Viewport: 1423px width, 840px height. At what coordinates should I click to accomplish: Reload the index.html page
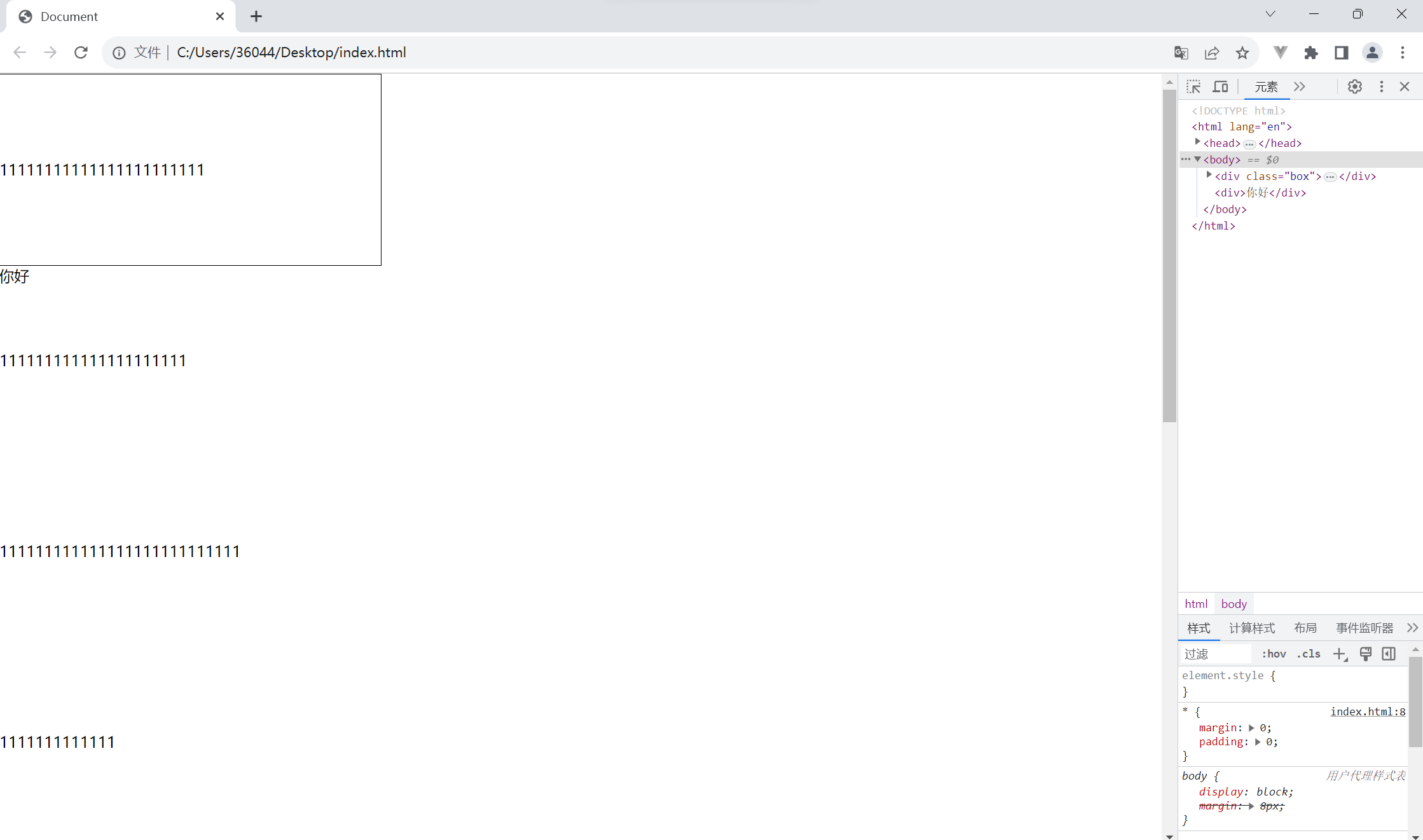pos(81,53)
